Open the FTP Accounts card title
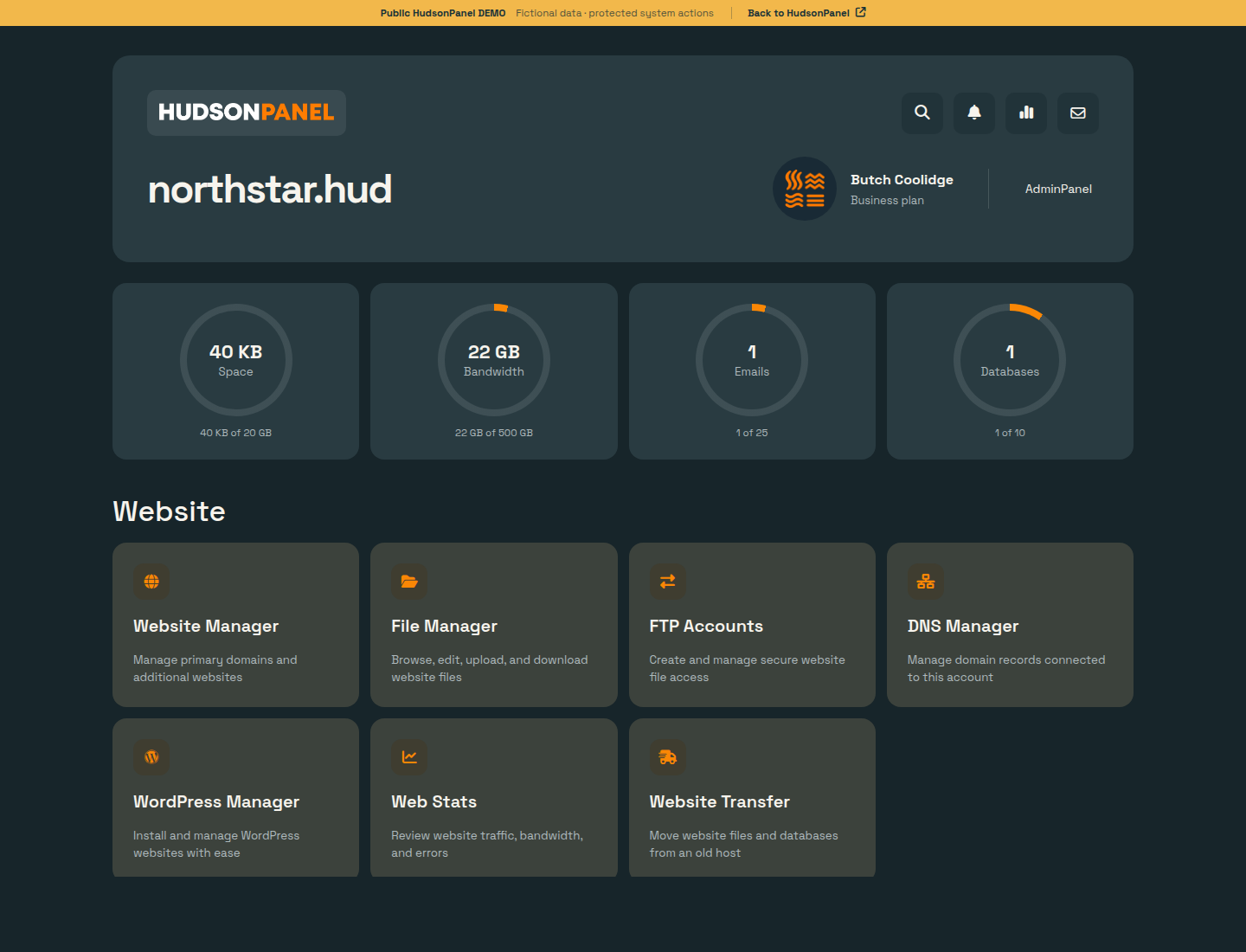Screen dimensions: 1246x952 pyautogui.click(x=706, y=626)
